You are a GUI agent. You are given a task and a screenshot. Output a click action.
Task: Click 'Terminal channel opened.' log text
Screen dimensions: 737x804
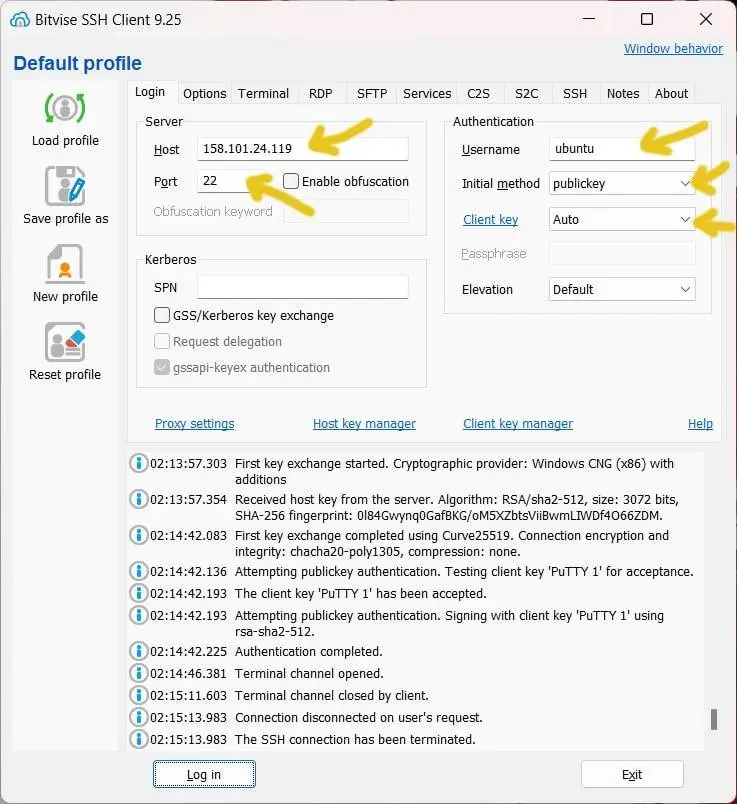click(309, 673)
